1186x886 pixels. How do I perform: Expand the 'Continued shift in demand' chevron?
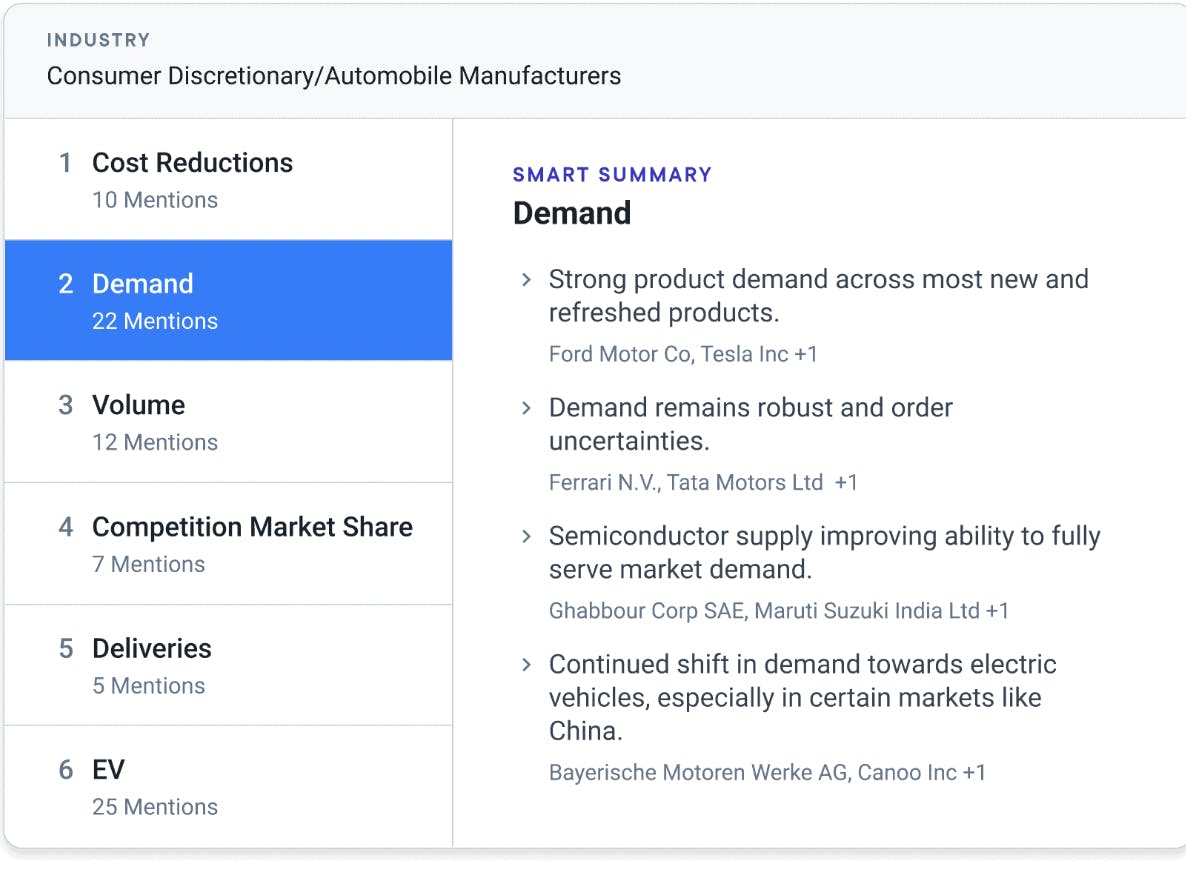click(526, 665)
